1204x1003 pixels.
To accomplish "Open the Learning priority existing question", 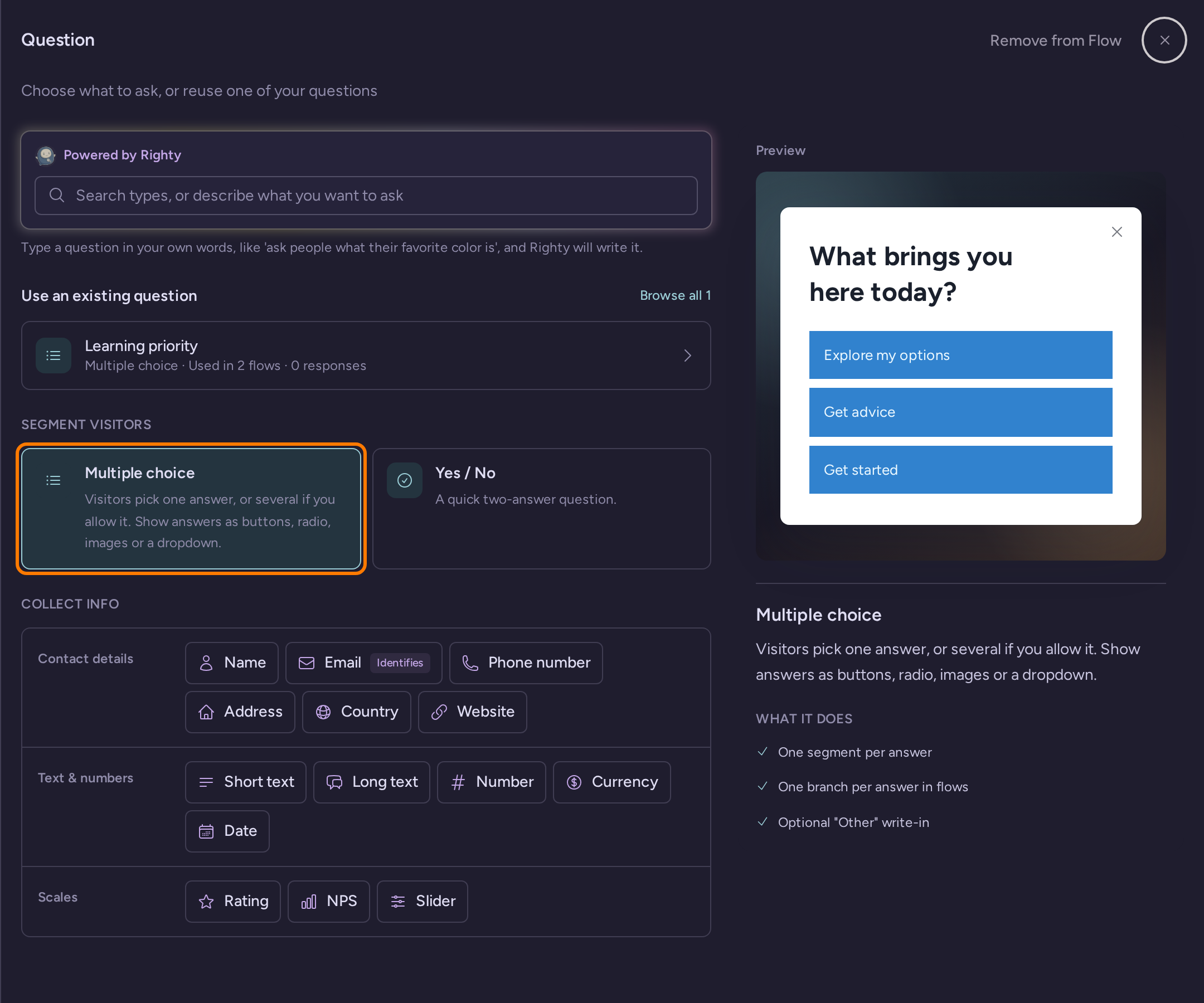I will pyautogui.click(x=366, y=356).
